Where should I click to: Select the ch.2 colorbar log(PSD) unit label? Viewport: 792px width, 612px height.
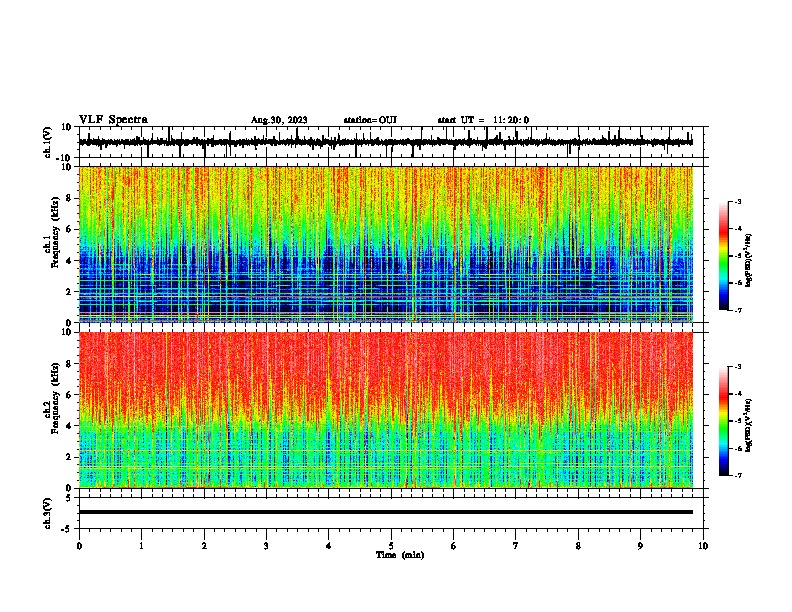pyautogui.click(x=748, y=425)
